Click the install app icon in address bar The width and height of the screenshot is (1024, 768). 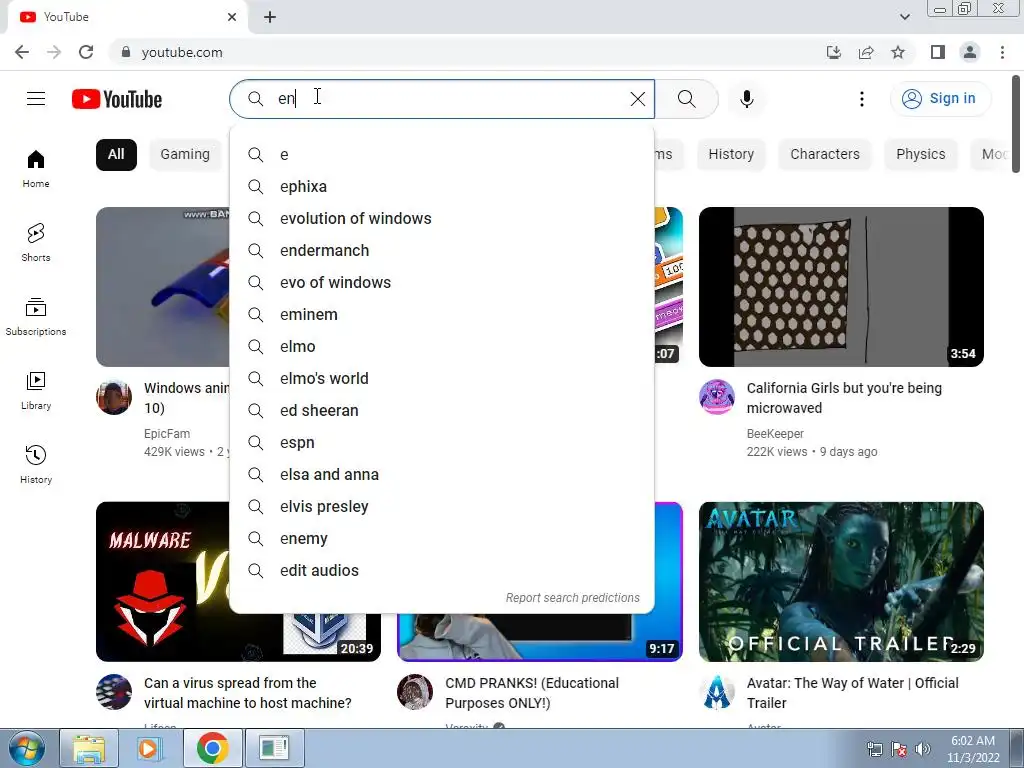tap(833, 52)
